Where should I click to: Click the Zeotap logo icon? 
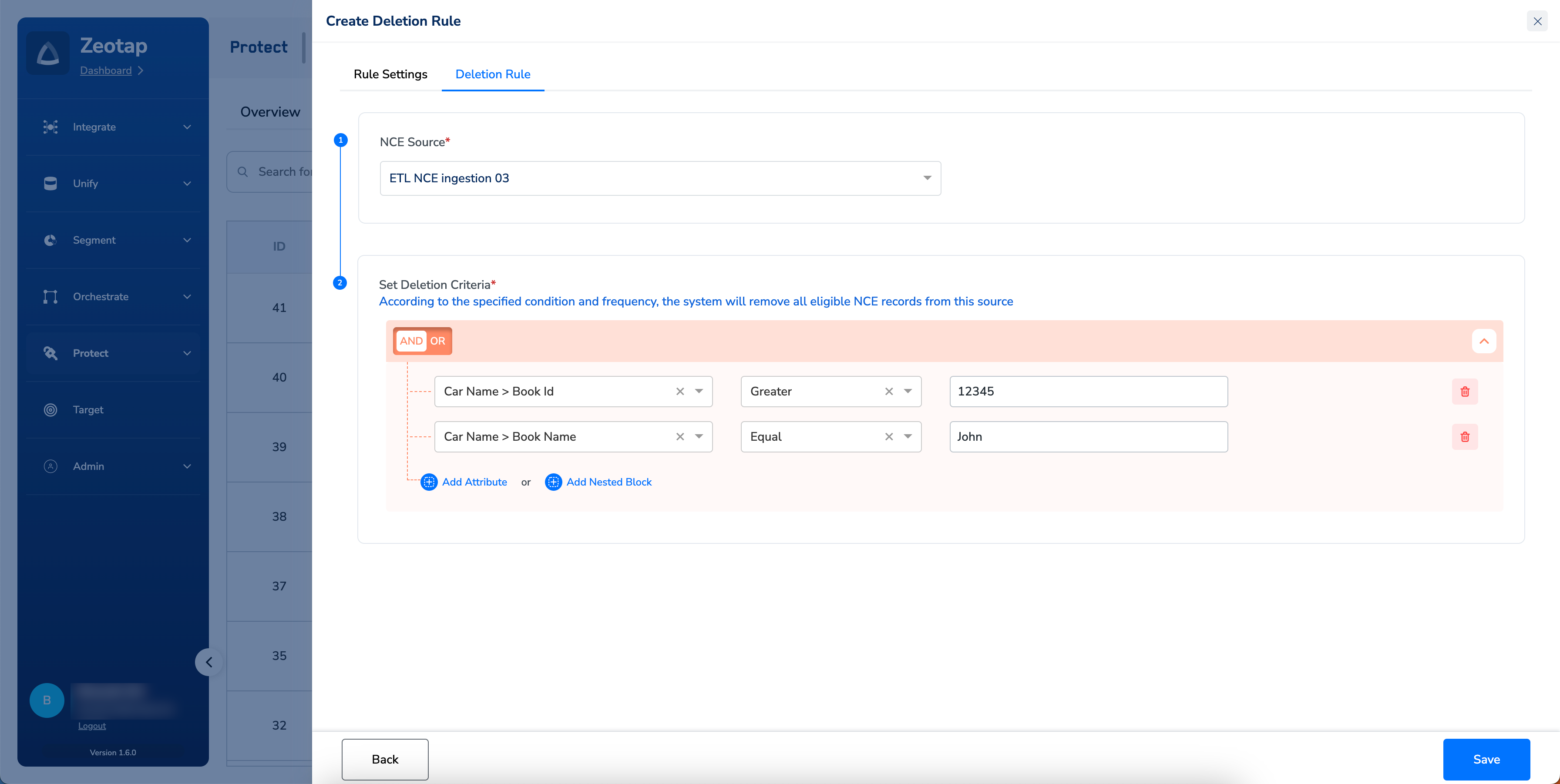[48, 53]
